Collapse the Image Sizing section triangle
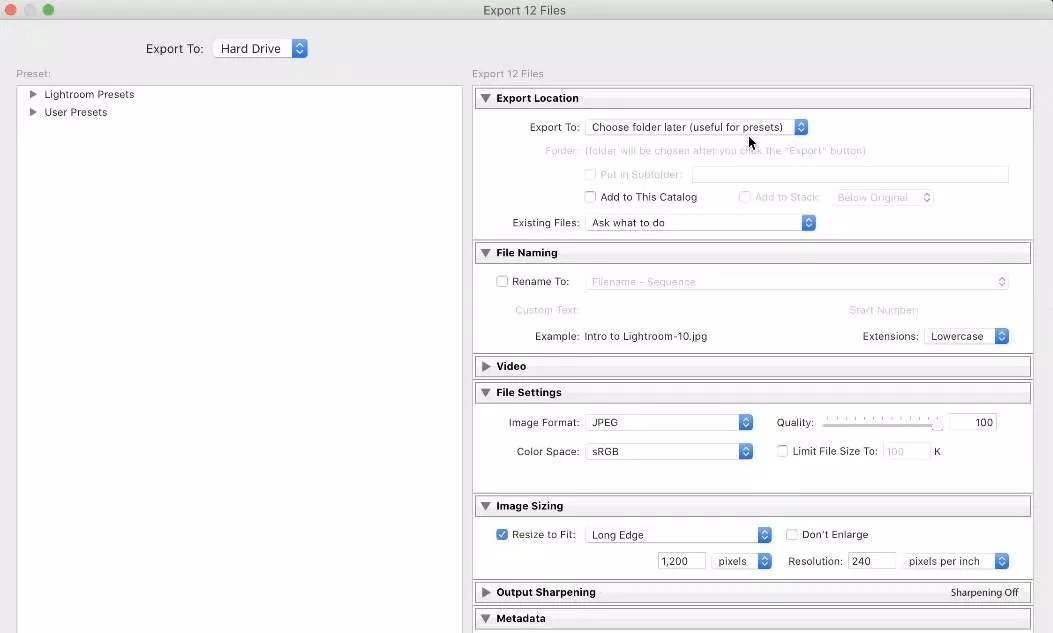Screen dimensions: 1053x633 (x=485, y=507)
